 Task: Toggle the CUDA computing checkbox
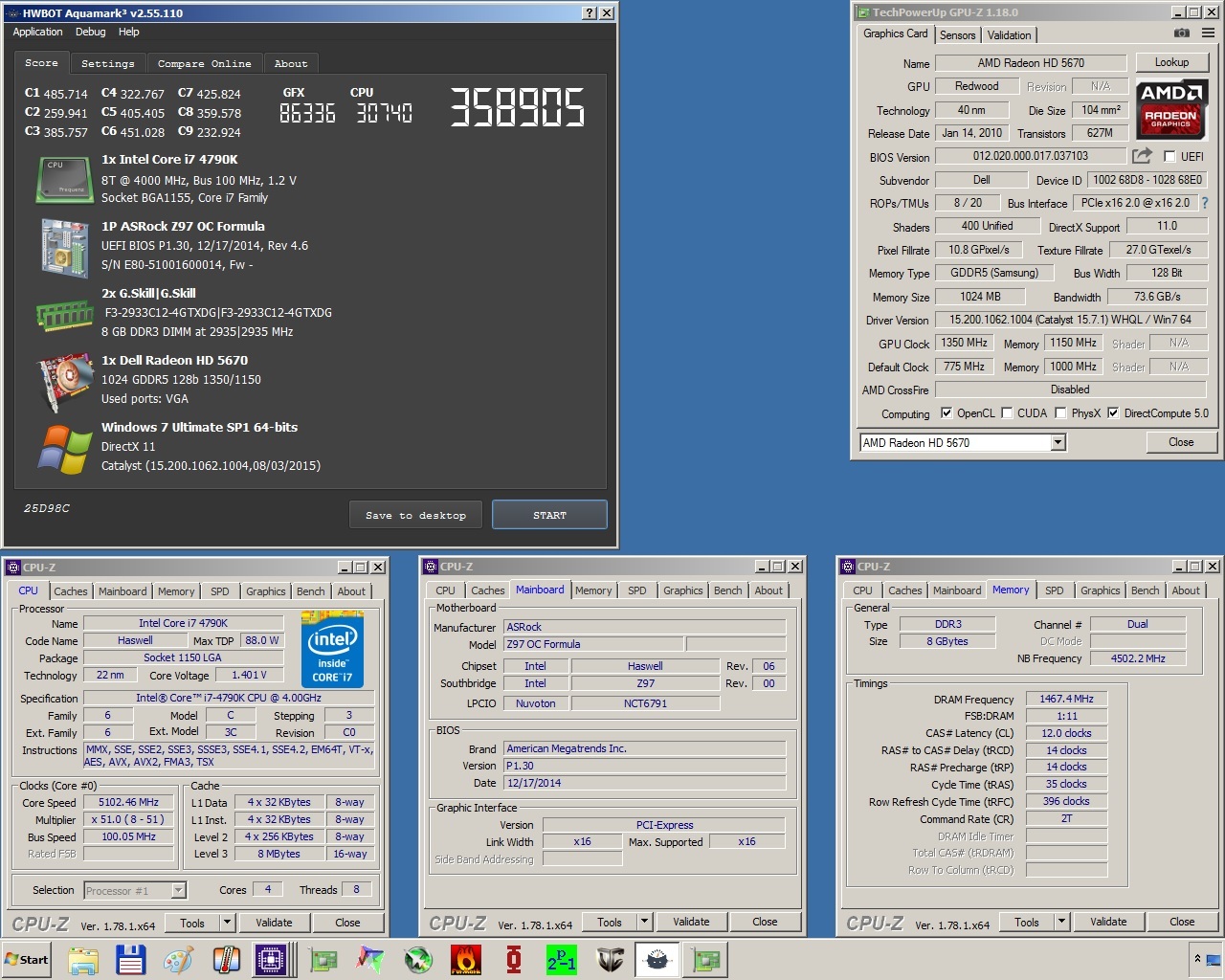tap(1007, 413)
